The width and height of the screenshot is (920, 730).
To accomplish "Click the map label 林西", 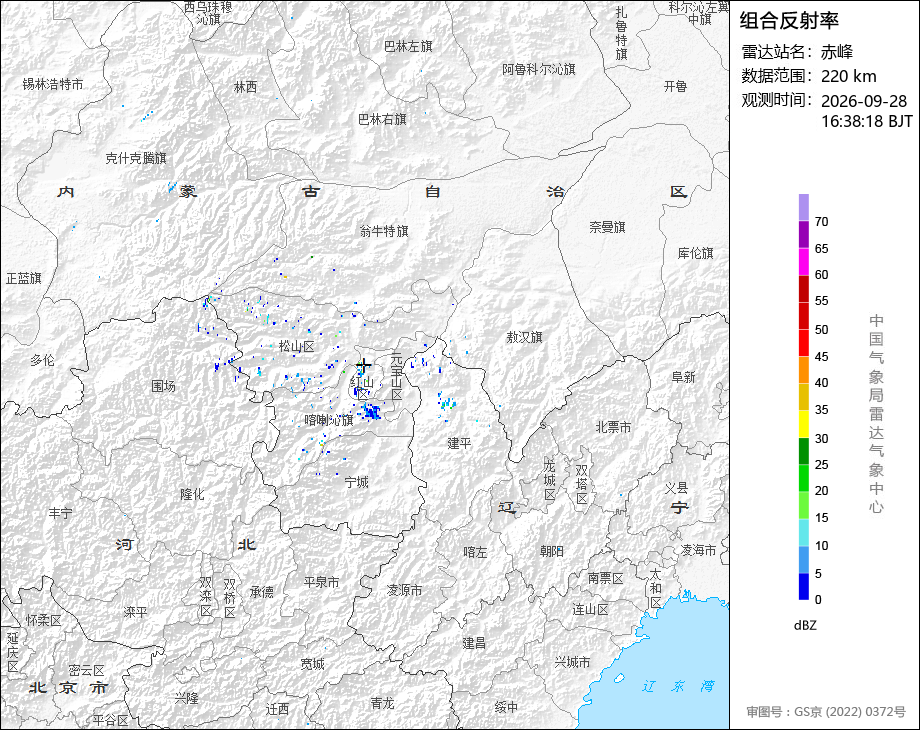I will (245, 87).
